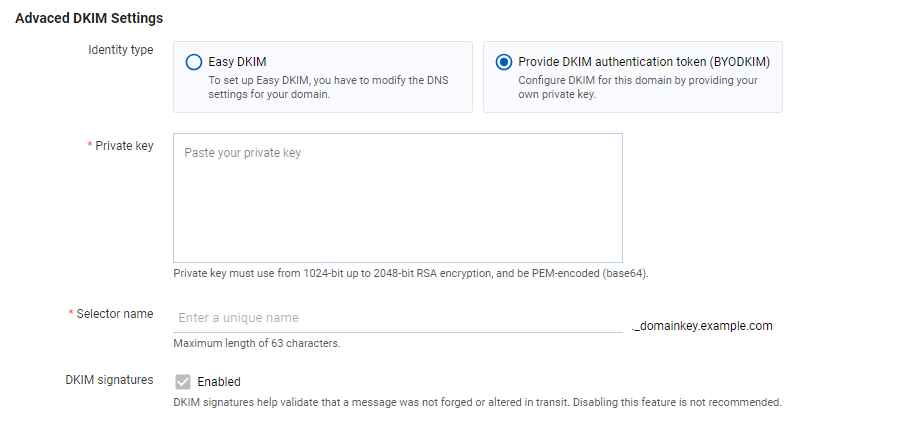Click the Easy DKIM description text
This screenshot has height=423, width=908.
coord(328,87)
